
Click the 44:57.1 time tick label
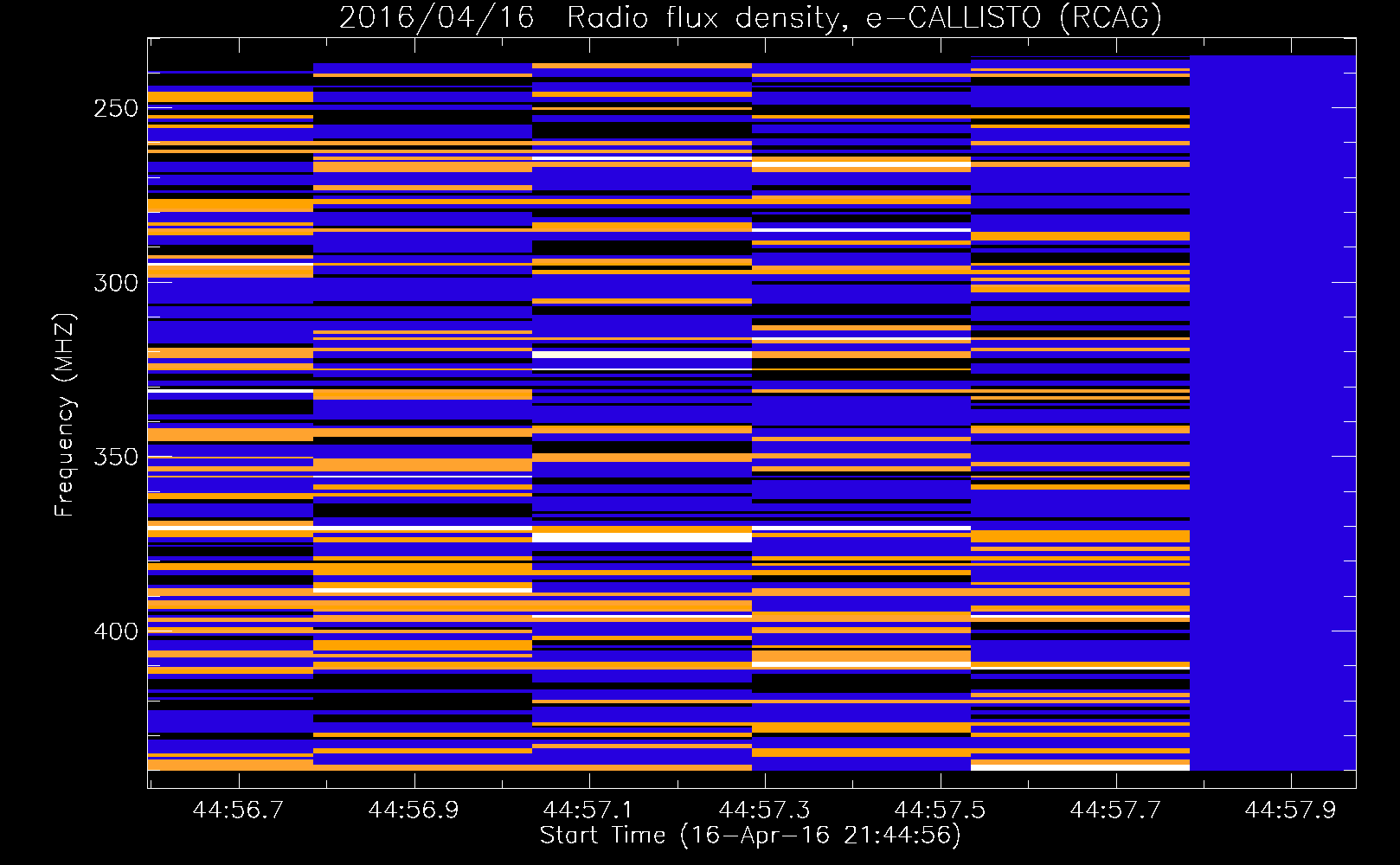[588, 811]
